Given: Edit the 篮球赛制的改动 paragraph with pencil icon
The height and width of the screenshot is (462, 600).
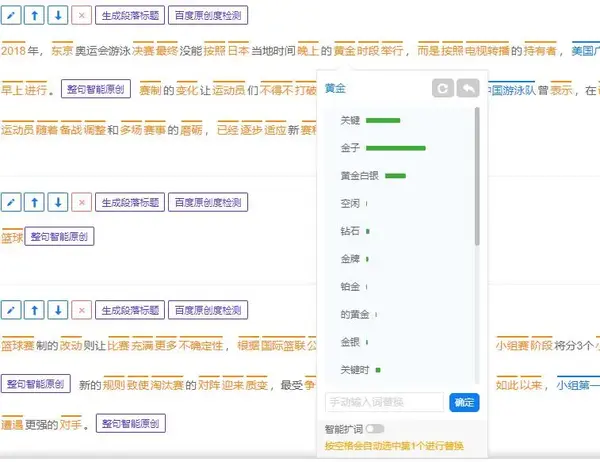Looking at the screenshot, I should pos(11,310).
